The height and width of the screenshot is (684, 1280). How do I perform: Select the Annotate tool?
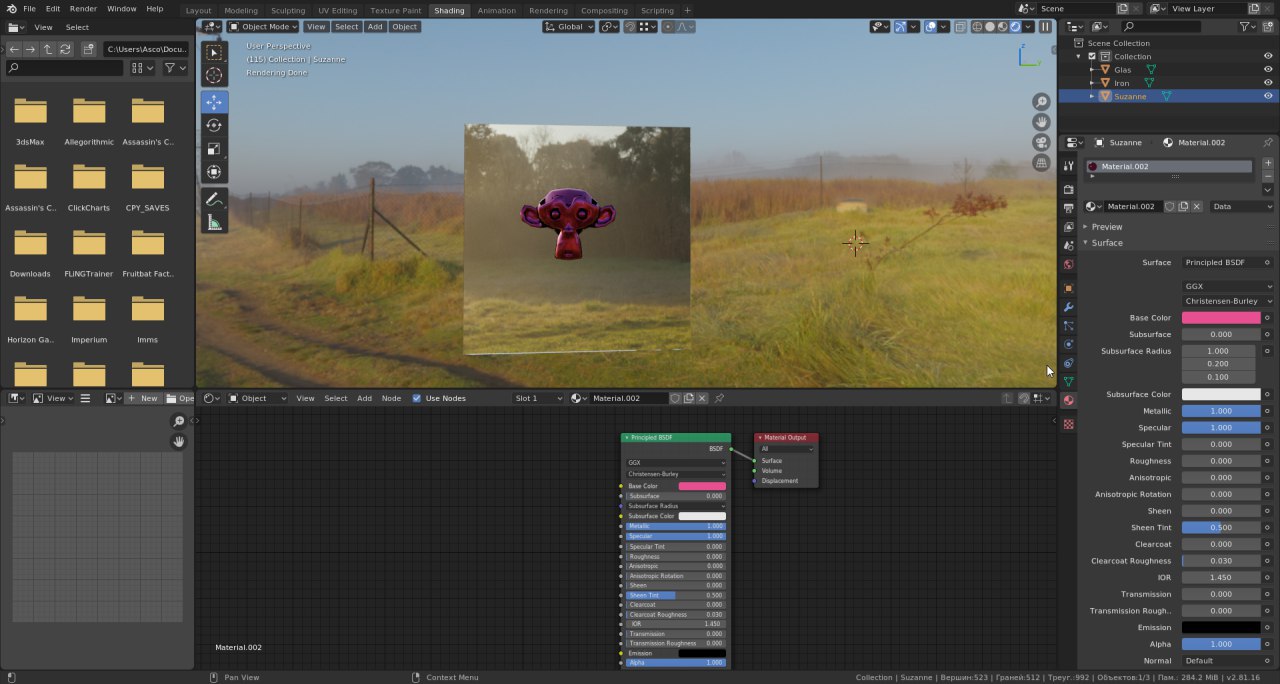[x=214, y=199]
